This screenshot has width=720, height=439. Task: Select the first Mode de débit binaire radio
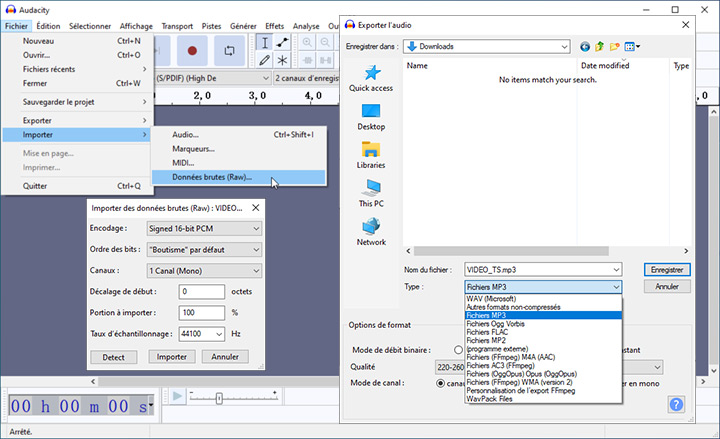click(459, 350)
